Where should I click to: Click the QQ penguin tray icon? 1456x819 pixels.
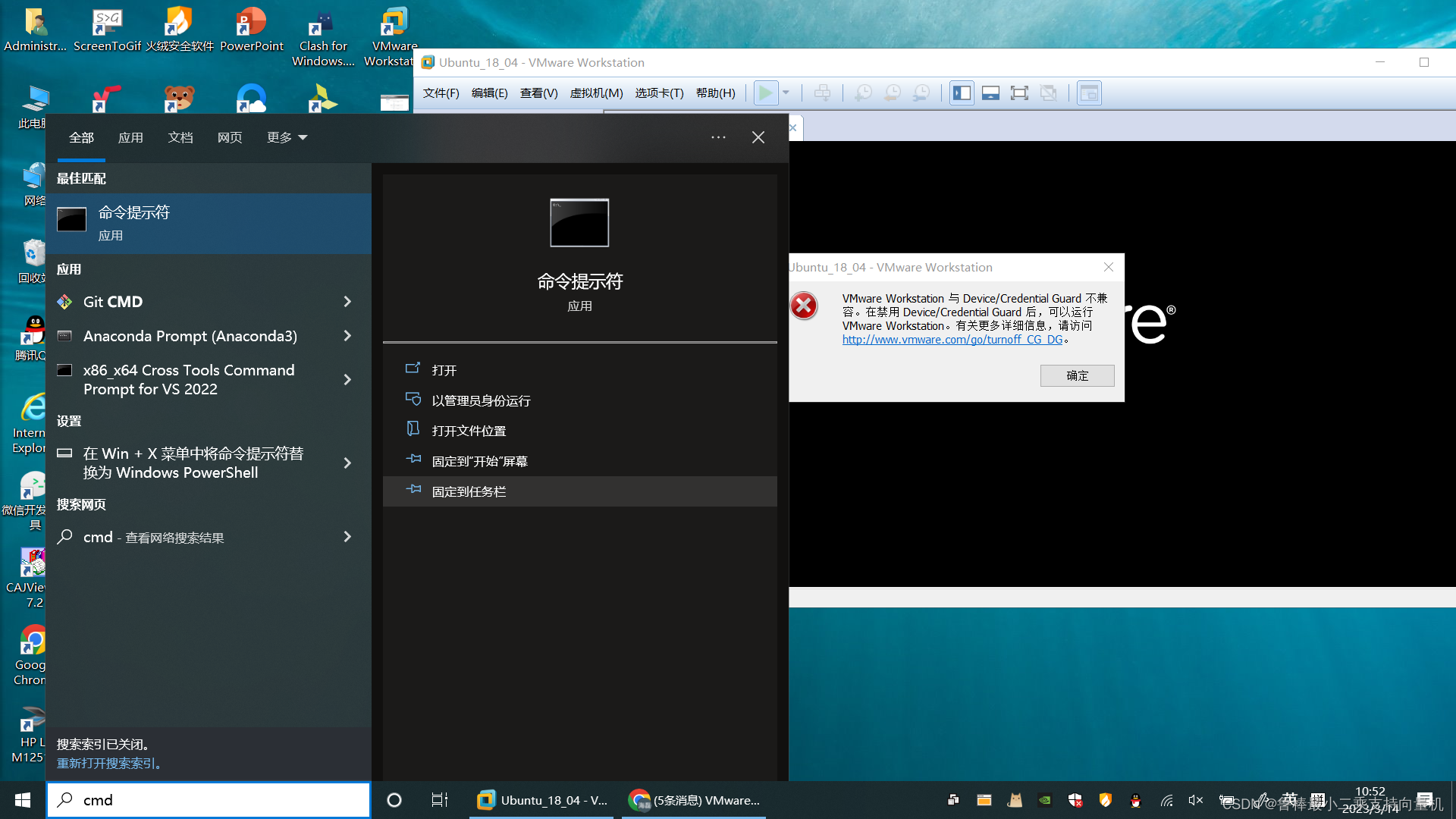pyautogui.click(x=1135, y=800)
